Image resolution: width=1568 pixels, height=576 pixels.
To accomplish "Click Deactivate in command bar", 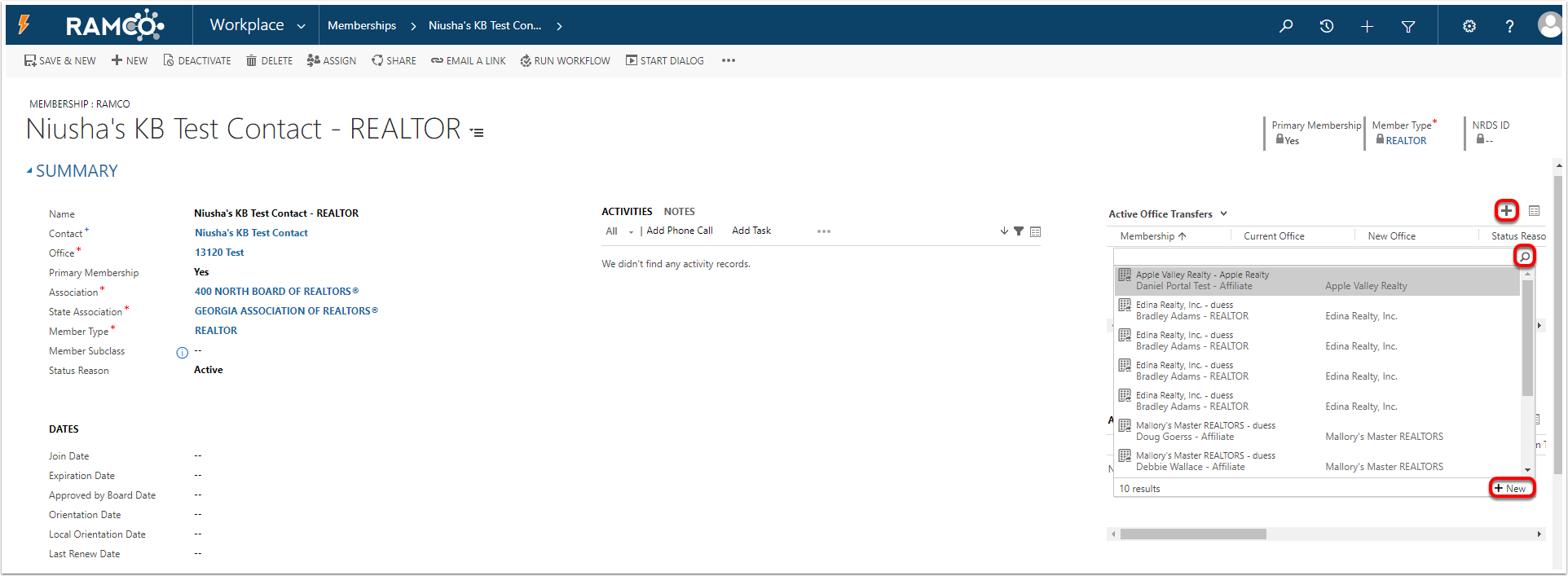I will click(197, 60).
